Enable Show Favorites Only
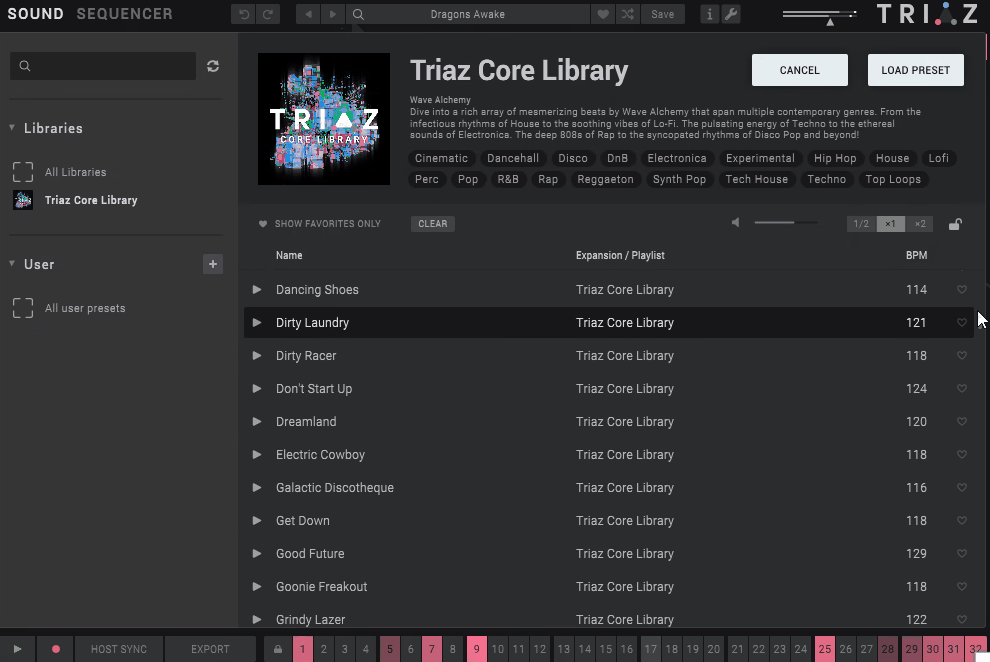 320,223
